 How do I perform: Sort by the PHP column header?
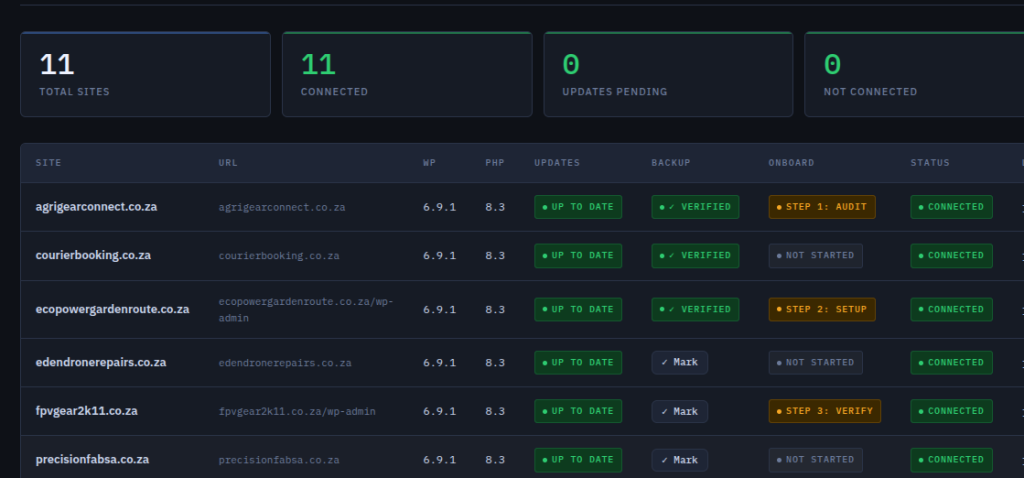(495, 163)
